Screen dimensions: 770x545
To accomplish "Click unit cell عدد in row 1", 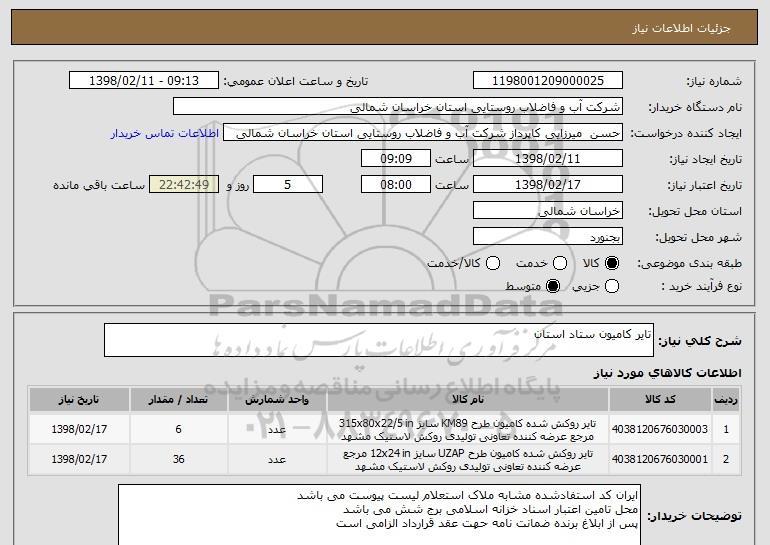I will click(x=277, y=430).
